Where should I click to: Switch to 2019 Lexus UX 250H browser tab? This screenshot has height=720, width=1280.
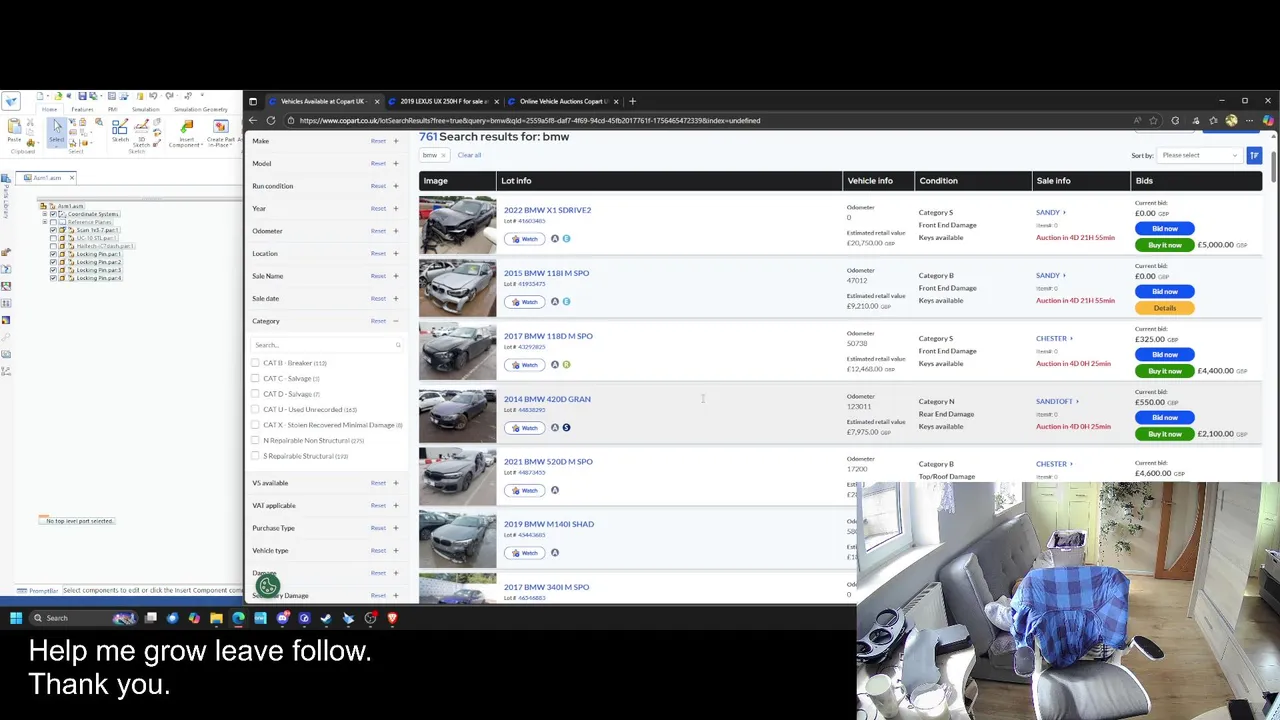(x=442, y=101)
